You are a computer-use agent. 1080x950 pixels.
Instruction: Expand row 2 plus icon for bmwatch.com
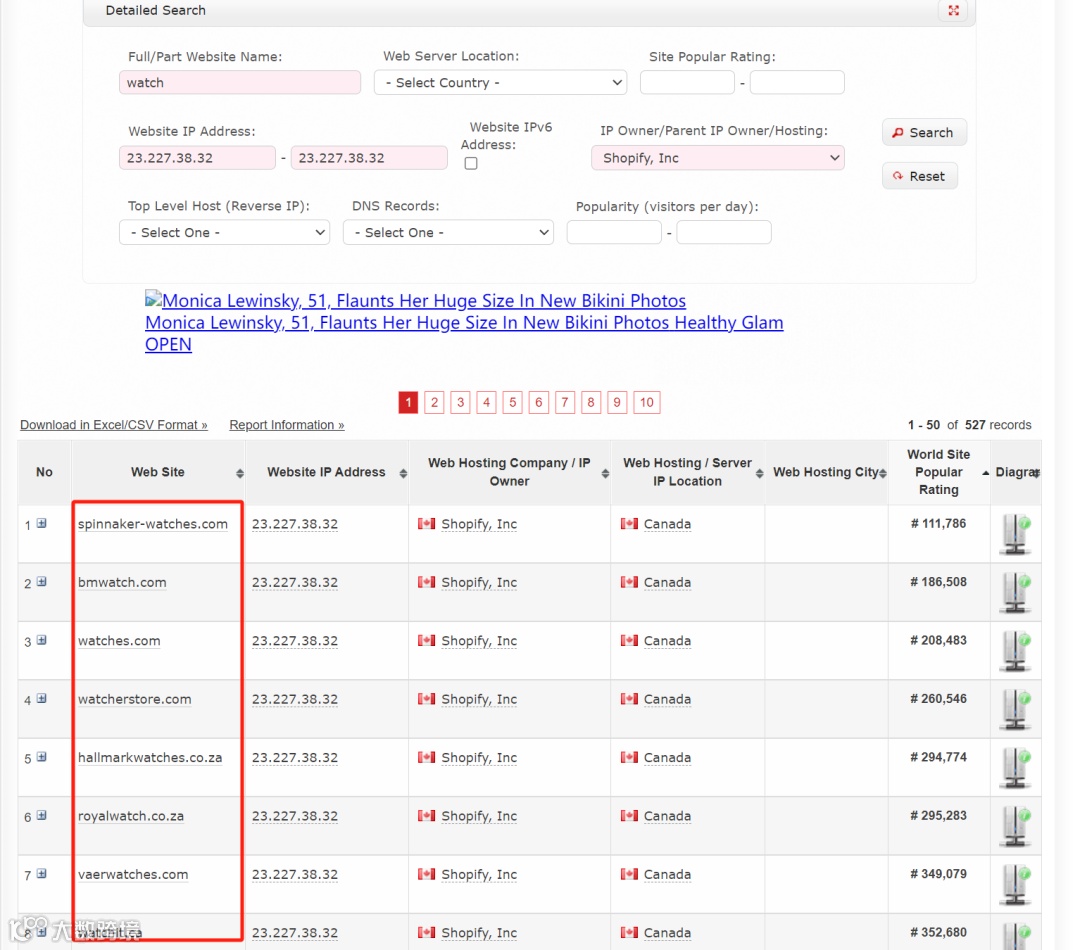tap(42, 582)
